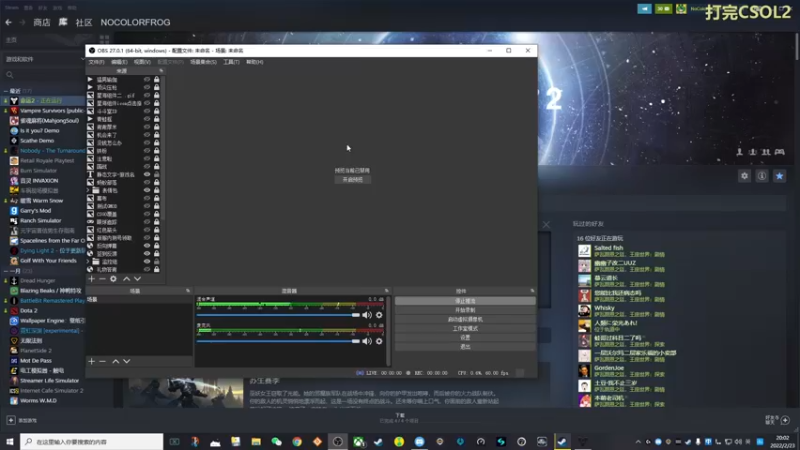Click the Windows Start button
This screenshot has height=450, width=800.
10,442
